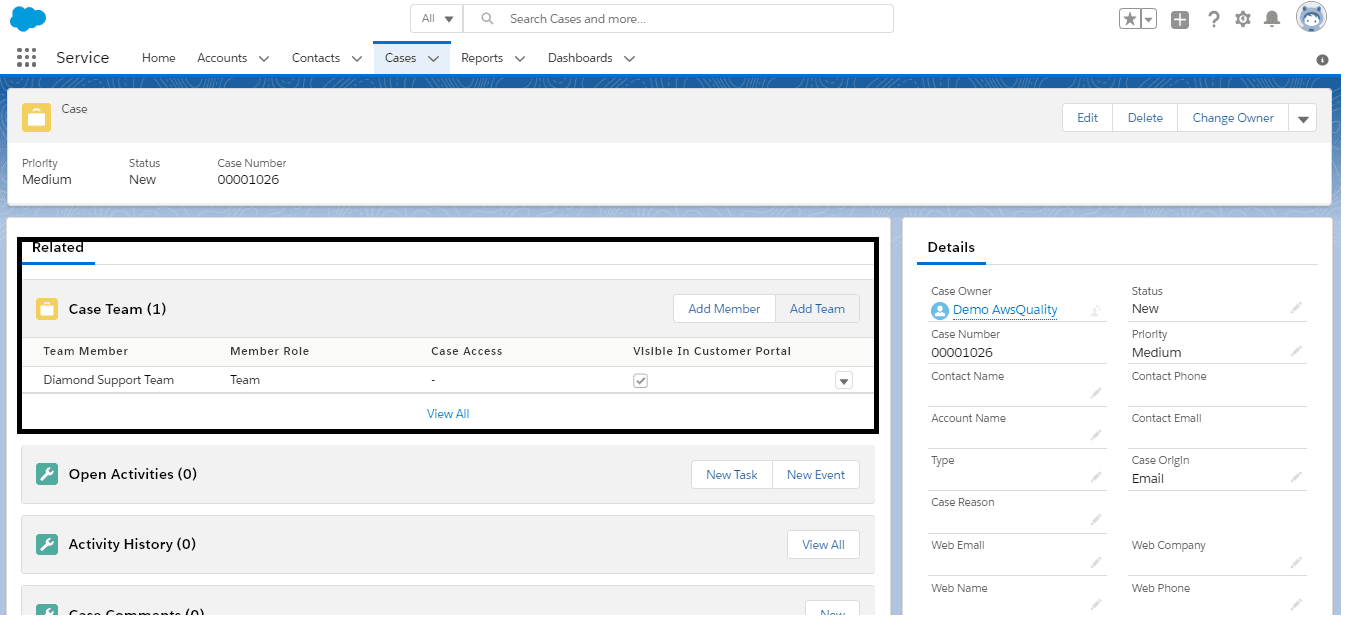This screenshot has width=1368, height=625.
Task: Expand the Accounts nav dropdown chevron
Action: point(264,59)
